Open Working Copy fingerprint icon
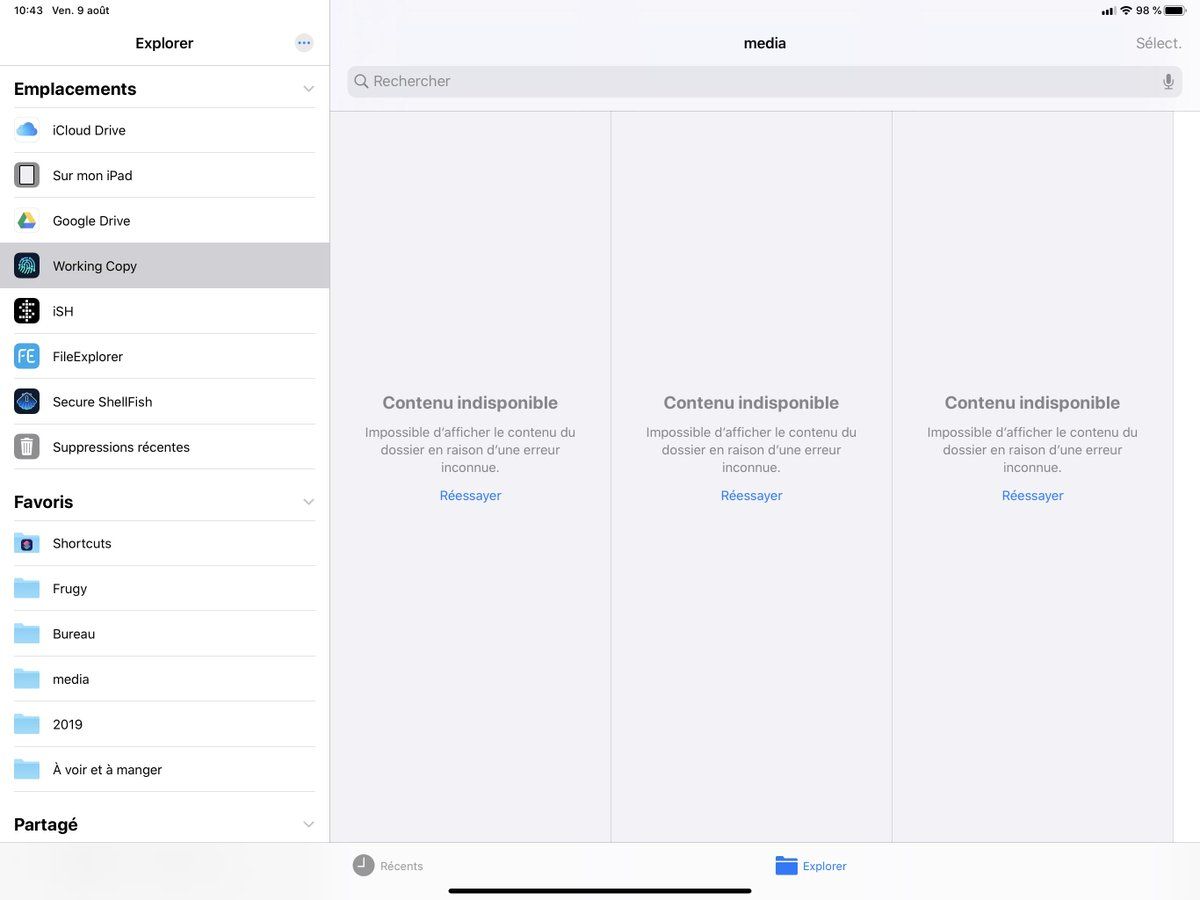This screenshot has height=900, width=1200. (27, 266)
